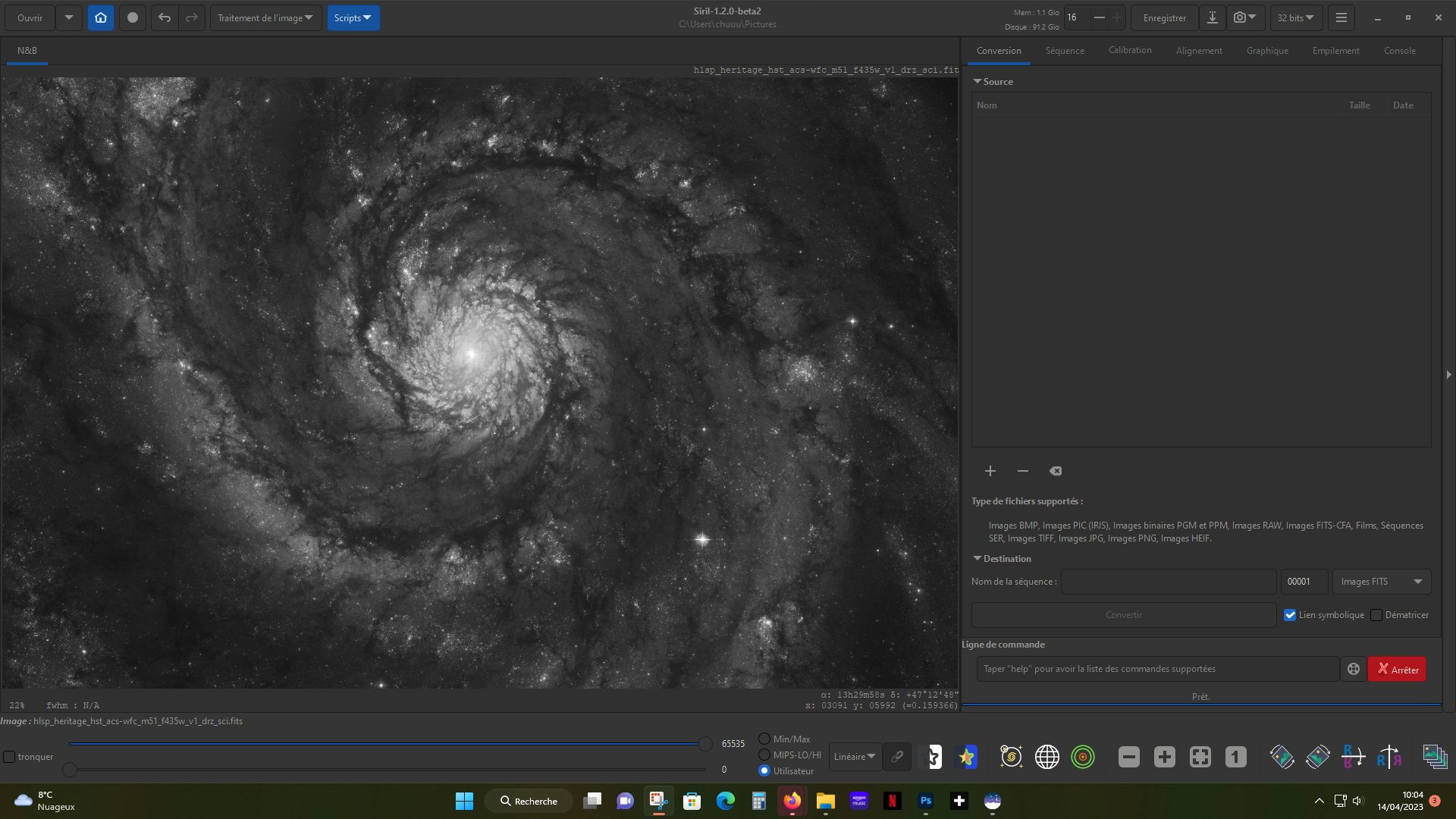Redo the last undone operation
This screenshot has width=1456, height=819.
tap(192, 17)
